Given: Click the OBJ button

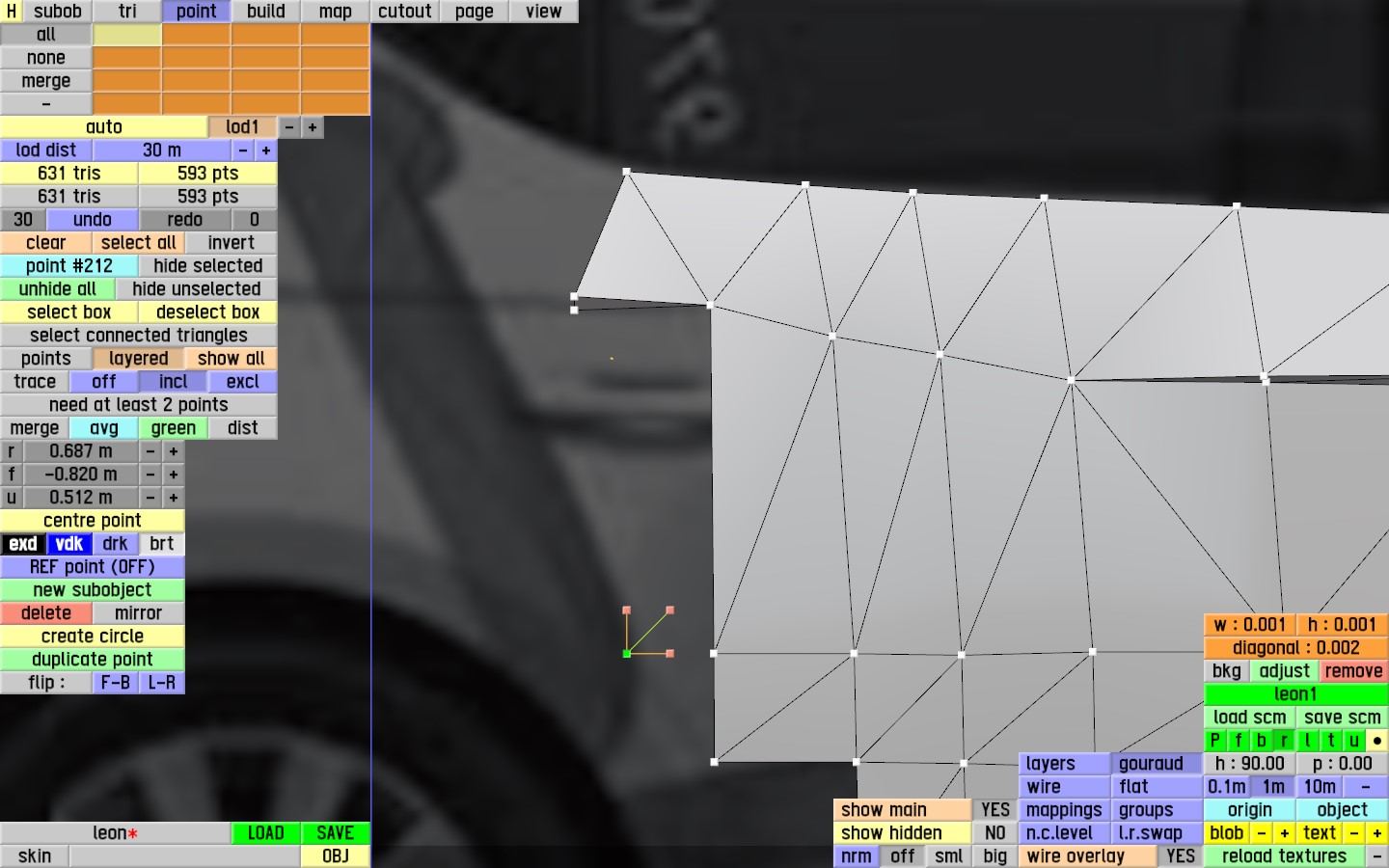Looking at the screenshot, I should click(x=336, y=856).
